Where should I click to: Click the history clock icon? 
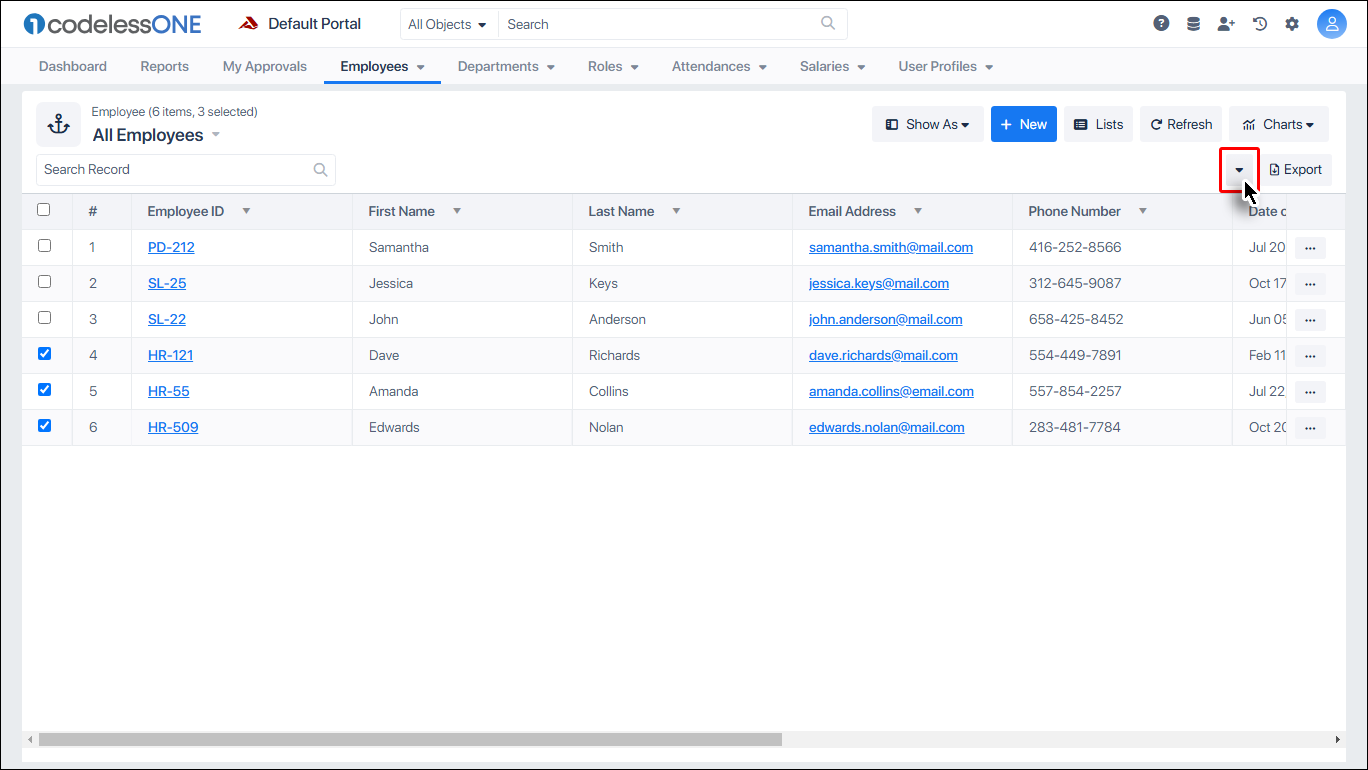click(x=1259, y=22)
